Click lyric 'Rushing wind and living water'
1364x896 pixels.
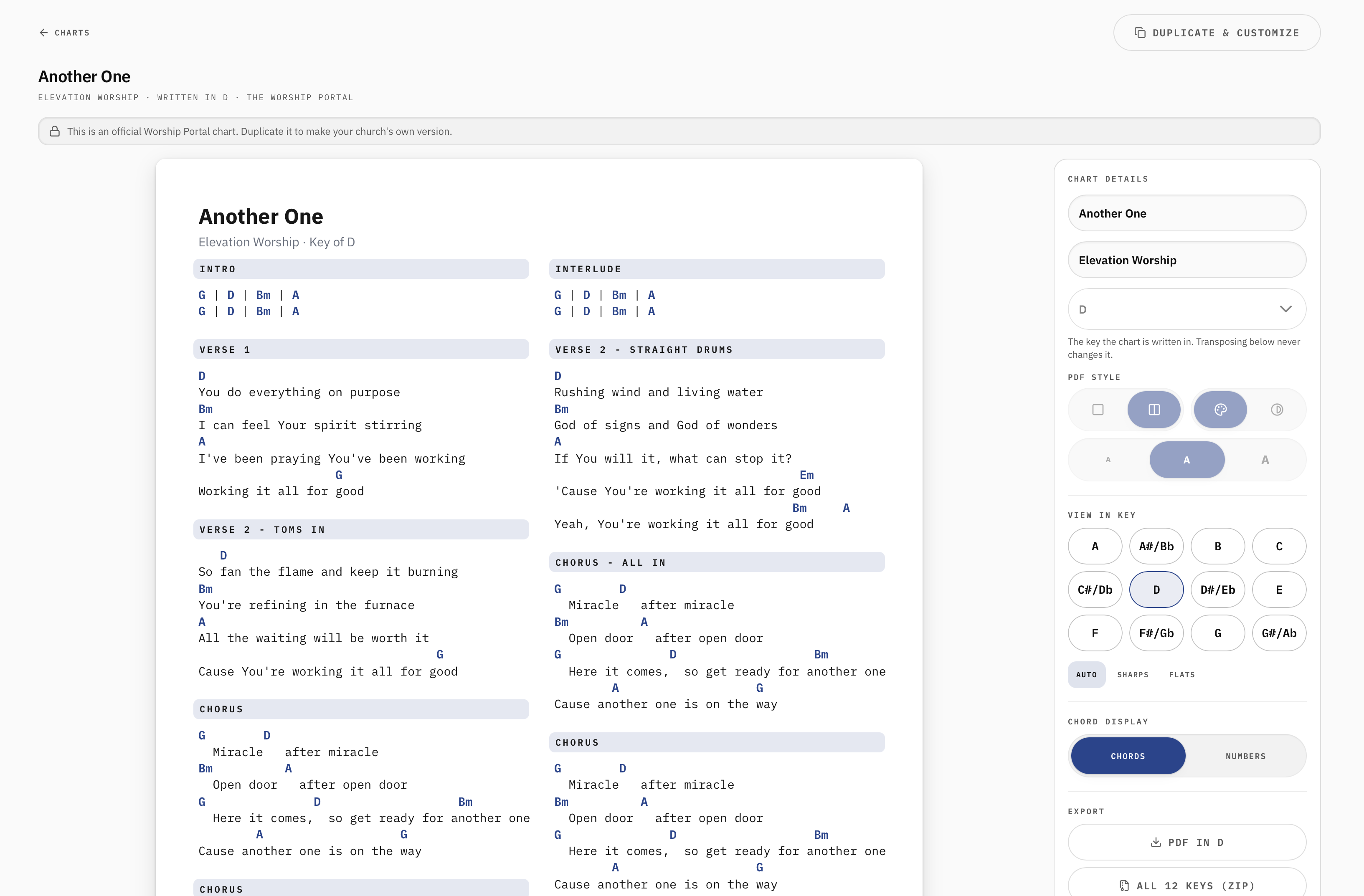pos(659,392)
